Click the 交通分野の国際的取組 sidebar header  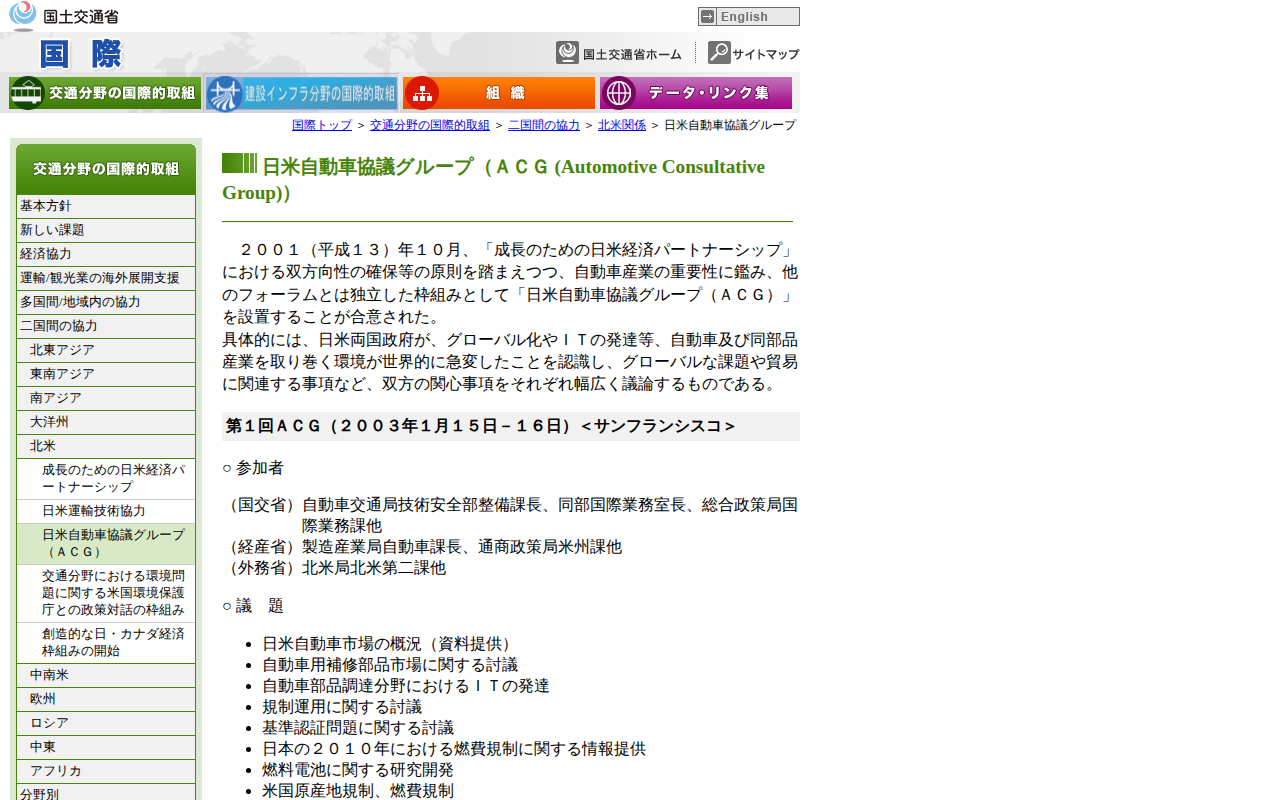tap(106, 169)
